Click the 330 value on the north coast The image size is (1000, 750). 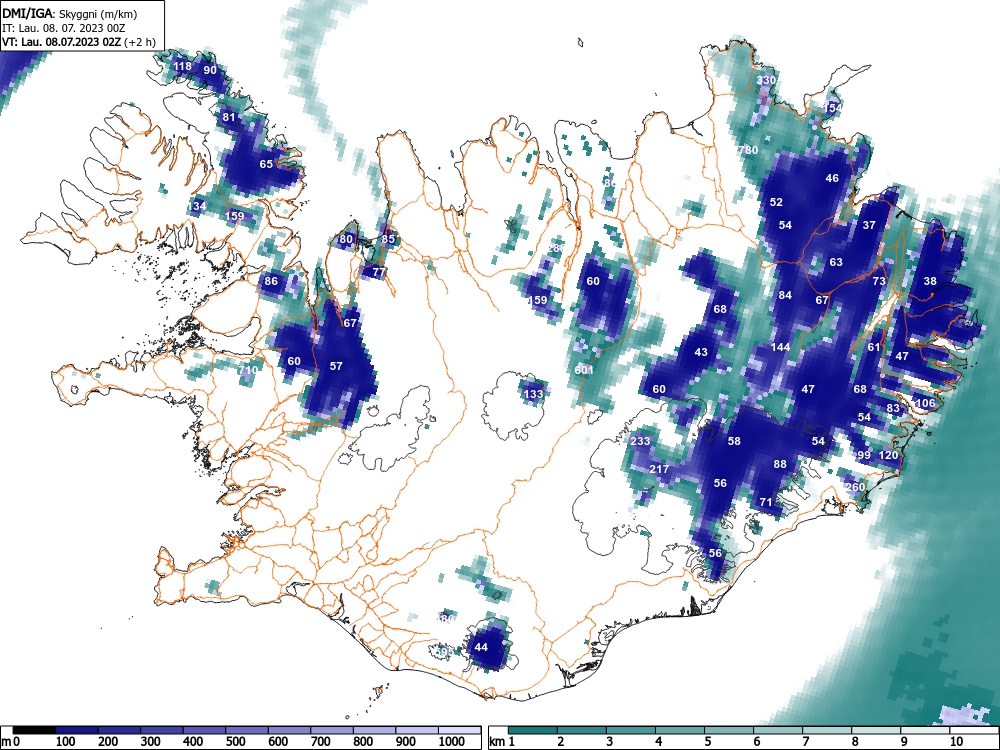pyautogui.click(x=767, y=80)
